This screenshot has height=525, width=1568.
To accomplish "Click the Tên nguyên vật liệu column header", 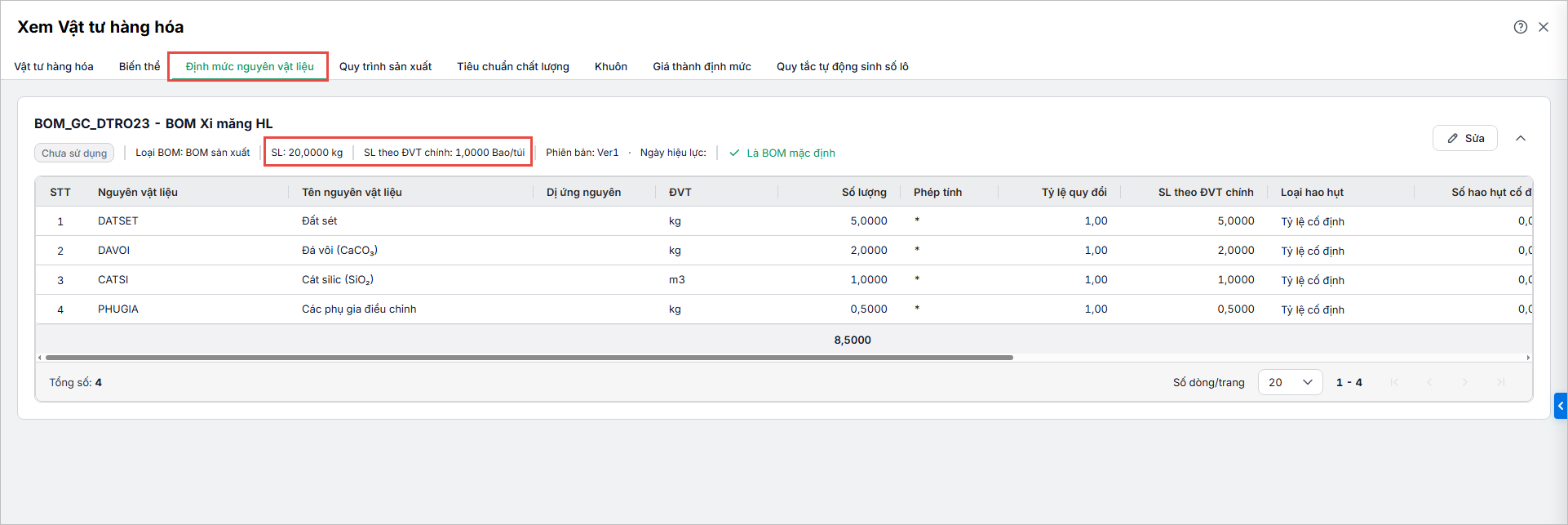I will pos(352,192).
